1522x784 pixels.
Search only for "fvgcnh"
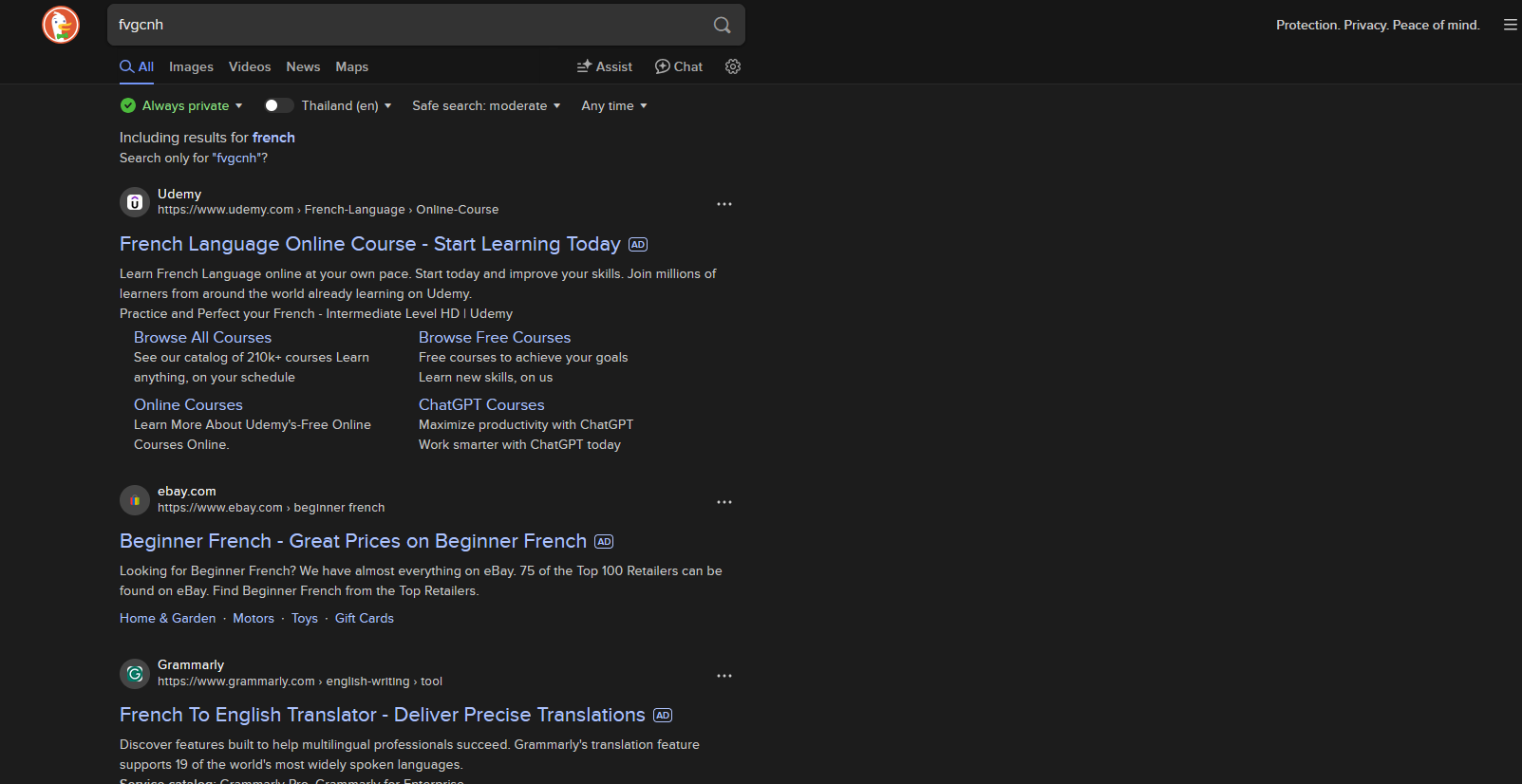tap(194, 159)
